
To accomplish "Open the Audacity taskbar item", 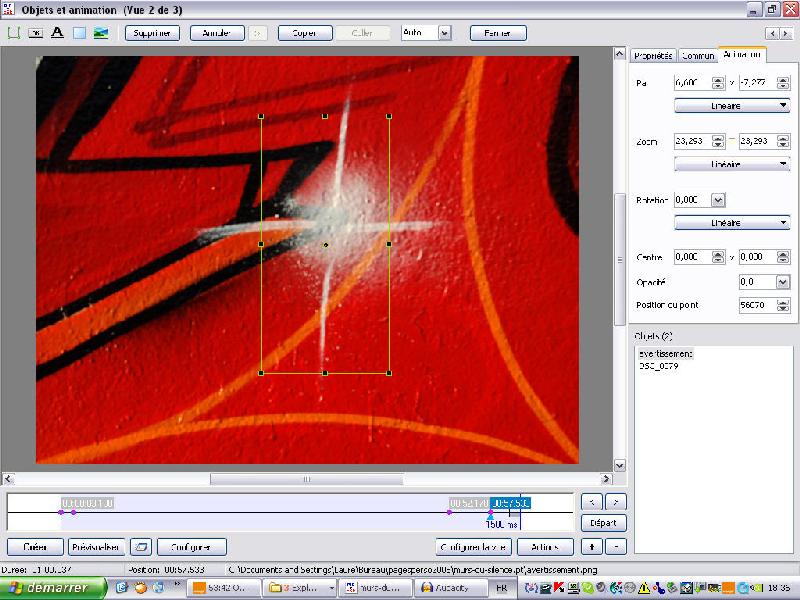I will tap(451, 588).
